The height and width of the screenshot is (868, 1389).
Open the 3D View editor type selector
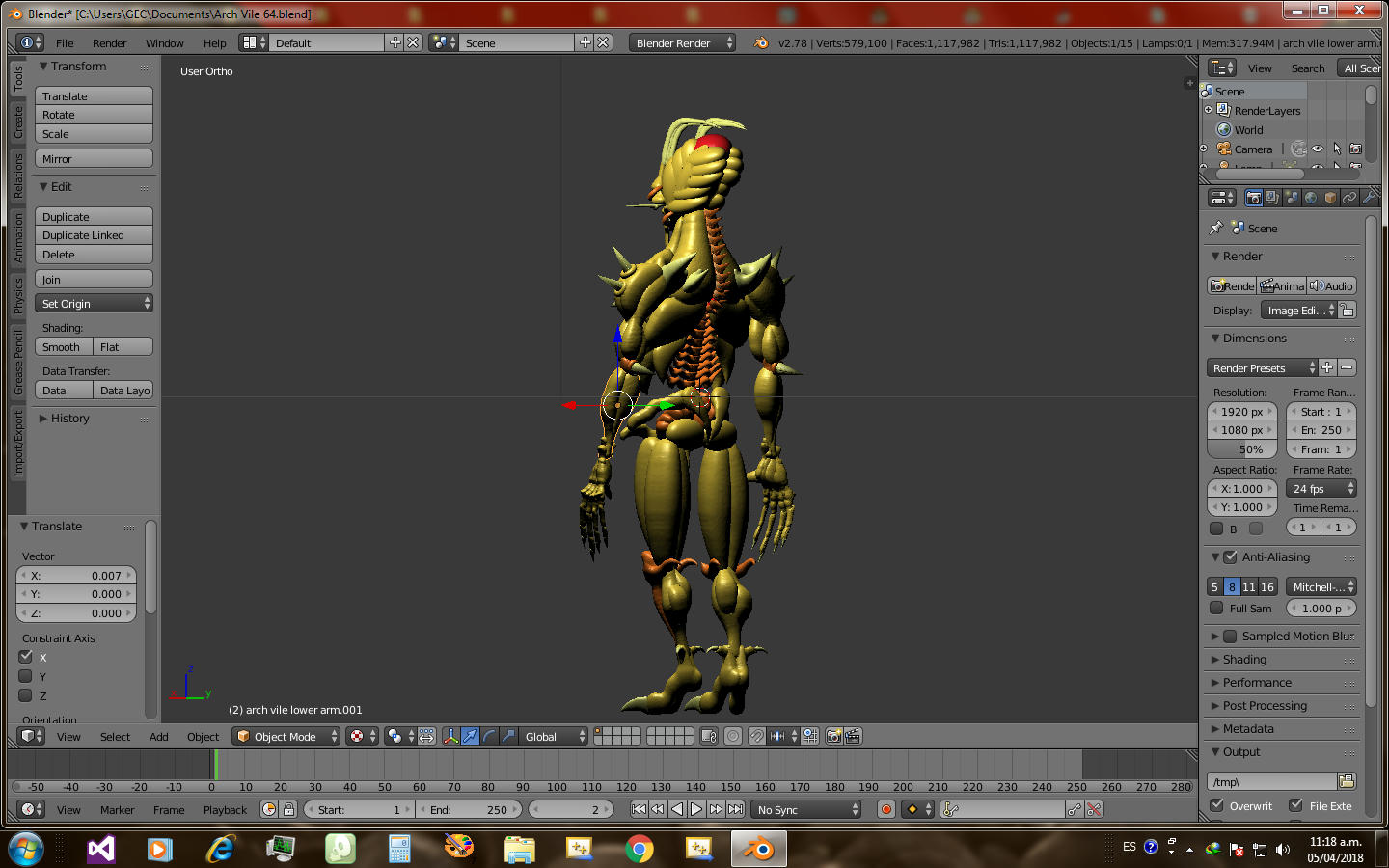32,736
